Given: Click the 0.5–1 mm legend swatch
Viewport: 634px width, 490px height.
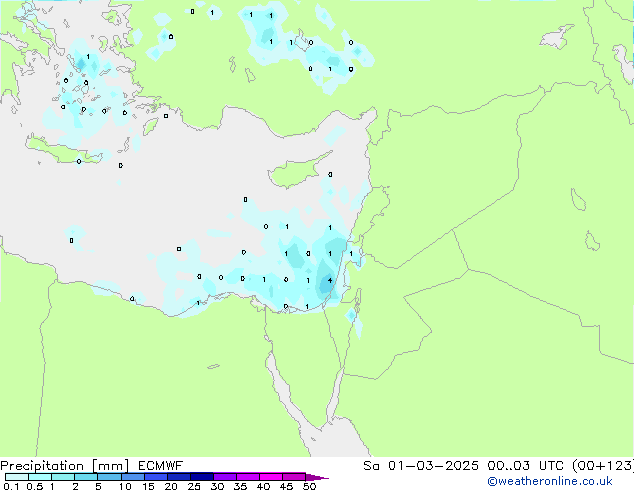Looking at the screenshot, I should click(40, 477).
